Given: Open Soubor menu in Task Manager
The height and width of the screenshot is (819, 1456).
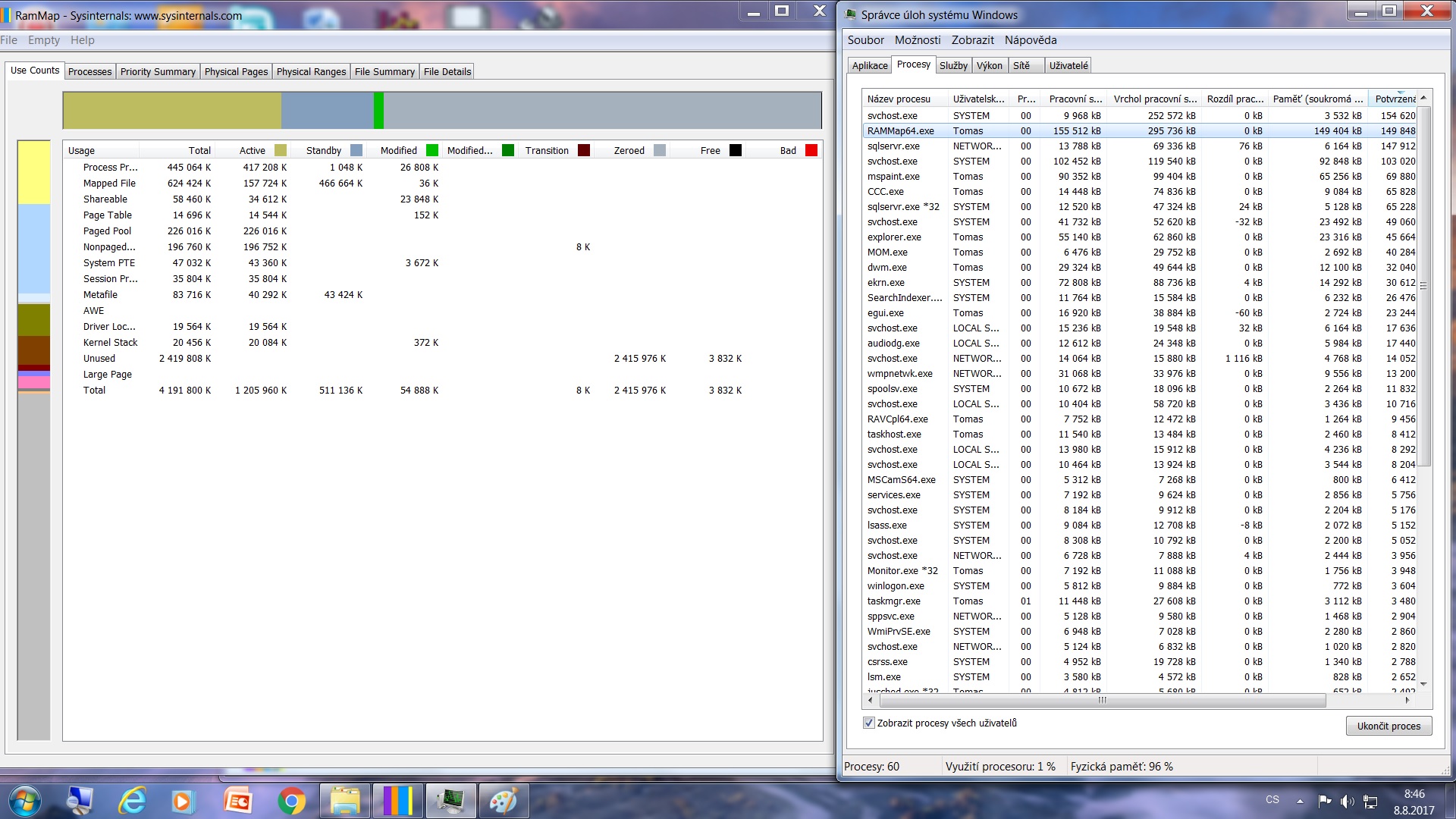Looking at the screenshot, I should coord(865,40).
